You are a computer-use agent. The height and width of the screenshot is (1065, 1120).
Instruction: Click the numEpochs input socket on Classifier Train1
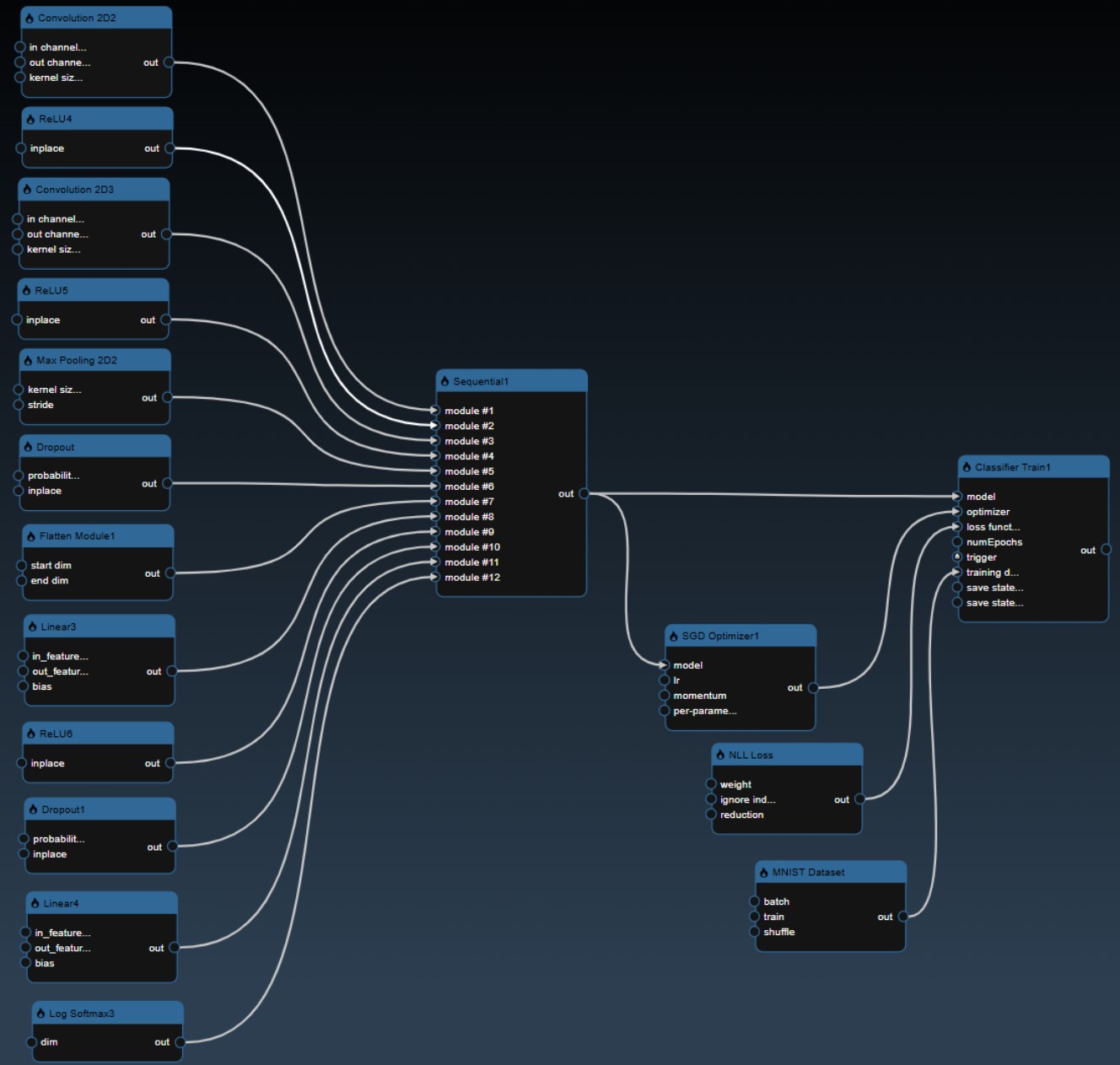click(957, 542)
